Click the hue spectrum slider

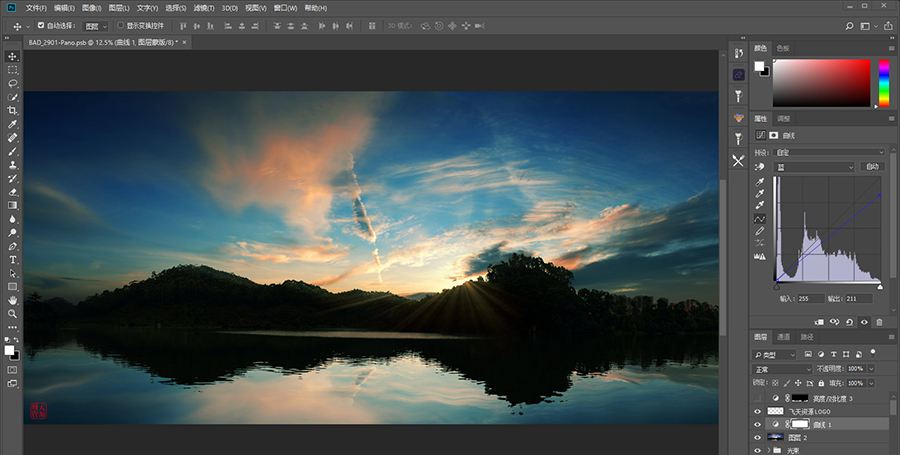pyautogui.click(x=884, y=83)
